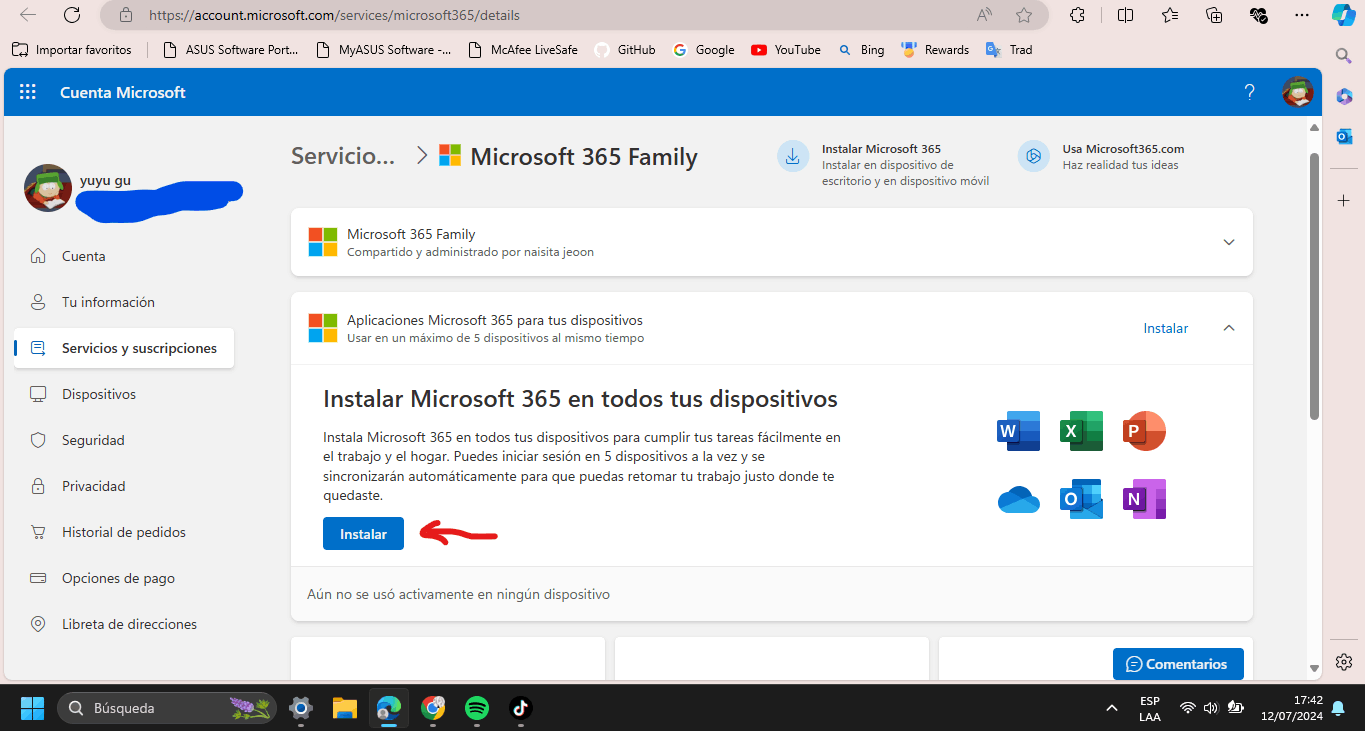Click the download icon for Instalar Microsoft 365

coord(793,156)
